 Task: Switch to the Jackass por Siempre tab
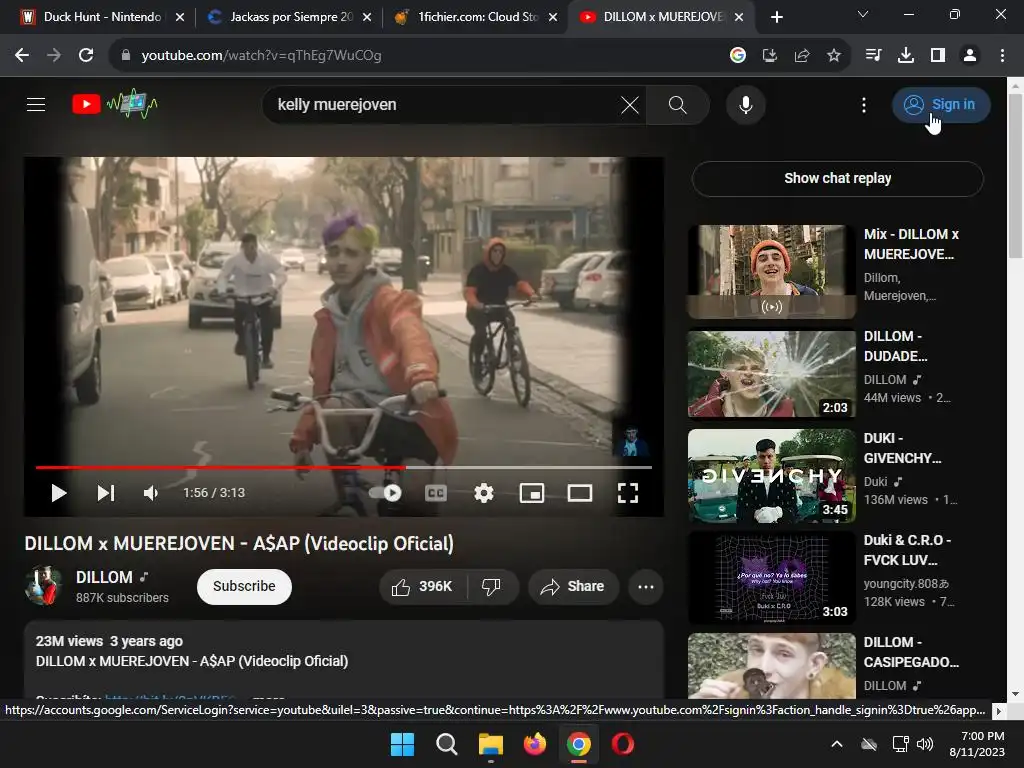[290, 17]
